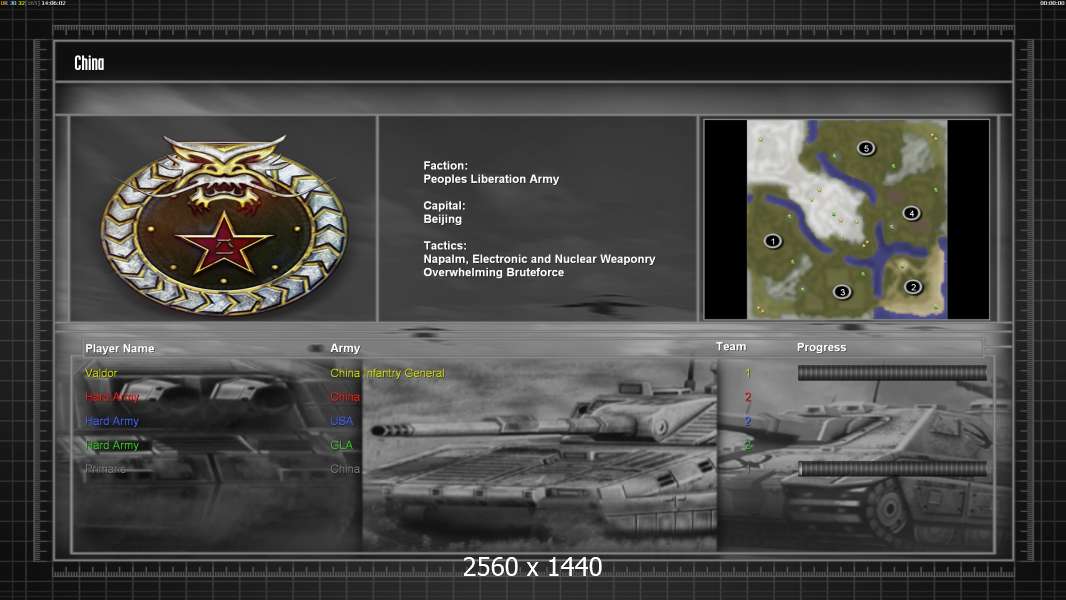This screenshot has width=1066, height=600.
Task: Click the "Faction:" label
Action: [x=445, y=166]
